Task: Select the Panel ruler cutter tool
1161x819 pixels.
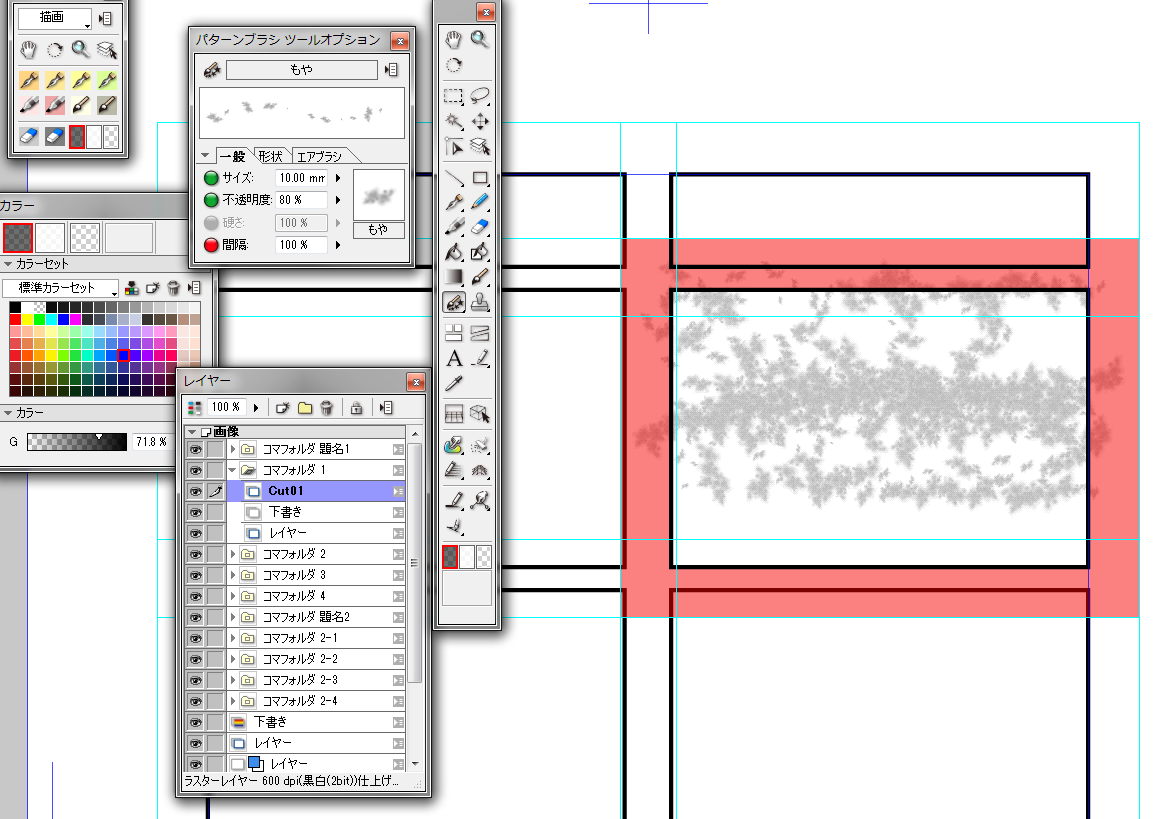Action: pos(480,333)
